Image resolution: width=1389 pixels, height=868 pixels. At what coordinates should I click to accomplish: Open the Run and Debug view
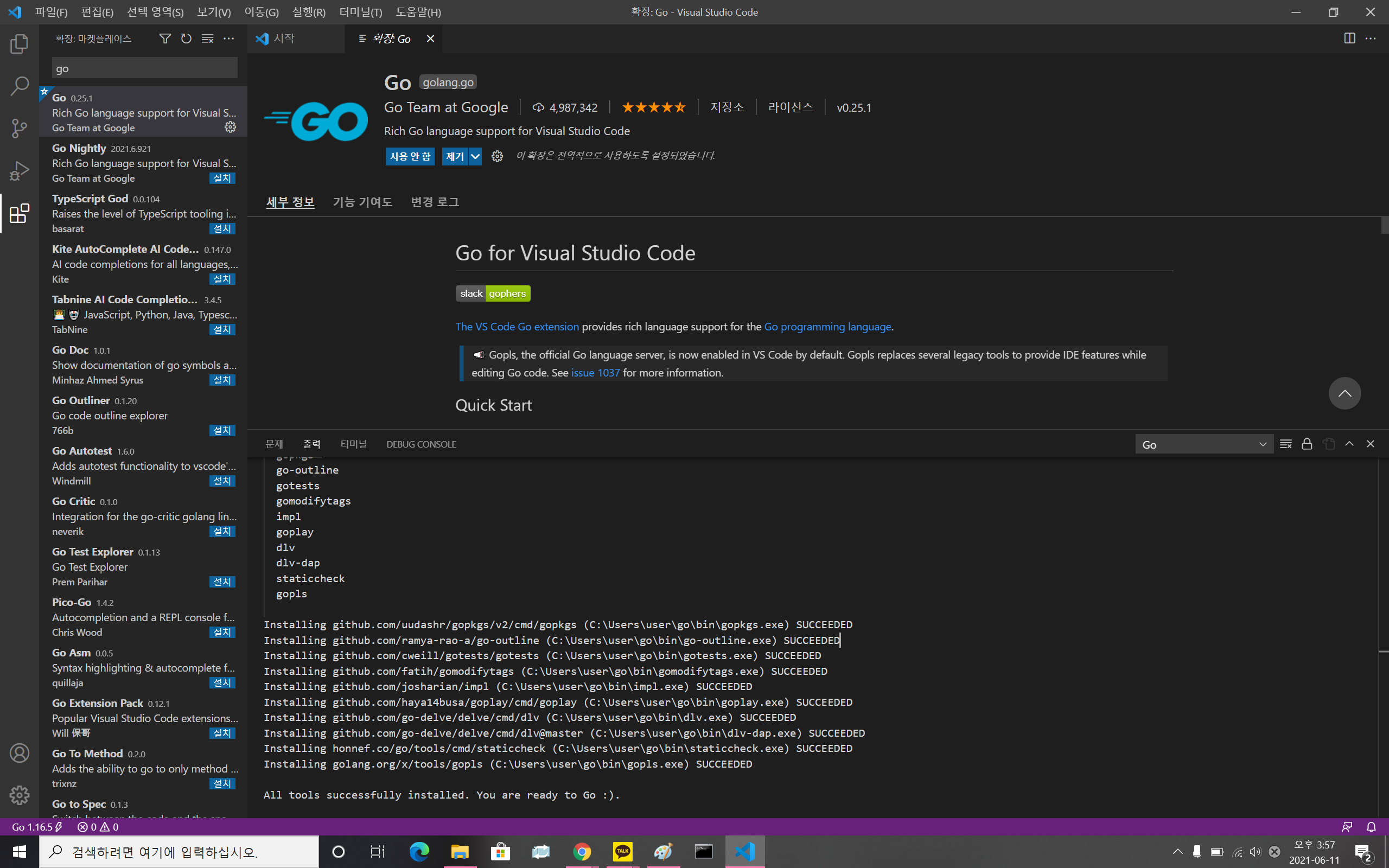click(x=19, y=170)
